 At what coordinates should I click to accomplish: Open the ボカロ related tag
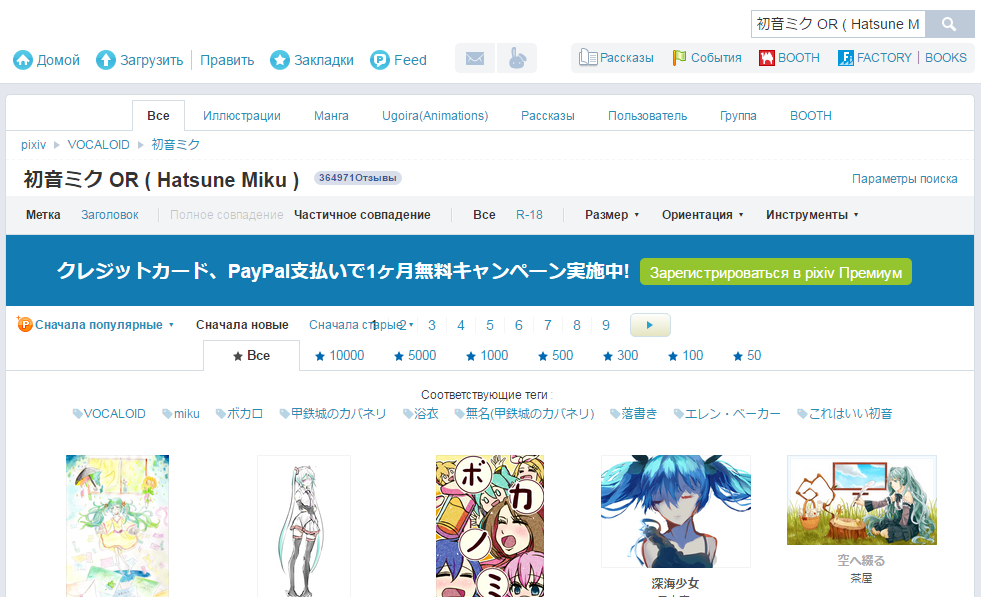pyautogui.click(x=239, y=414)
